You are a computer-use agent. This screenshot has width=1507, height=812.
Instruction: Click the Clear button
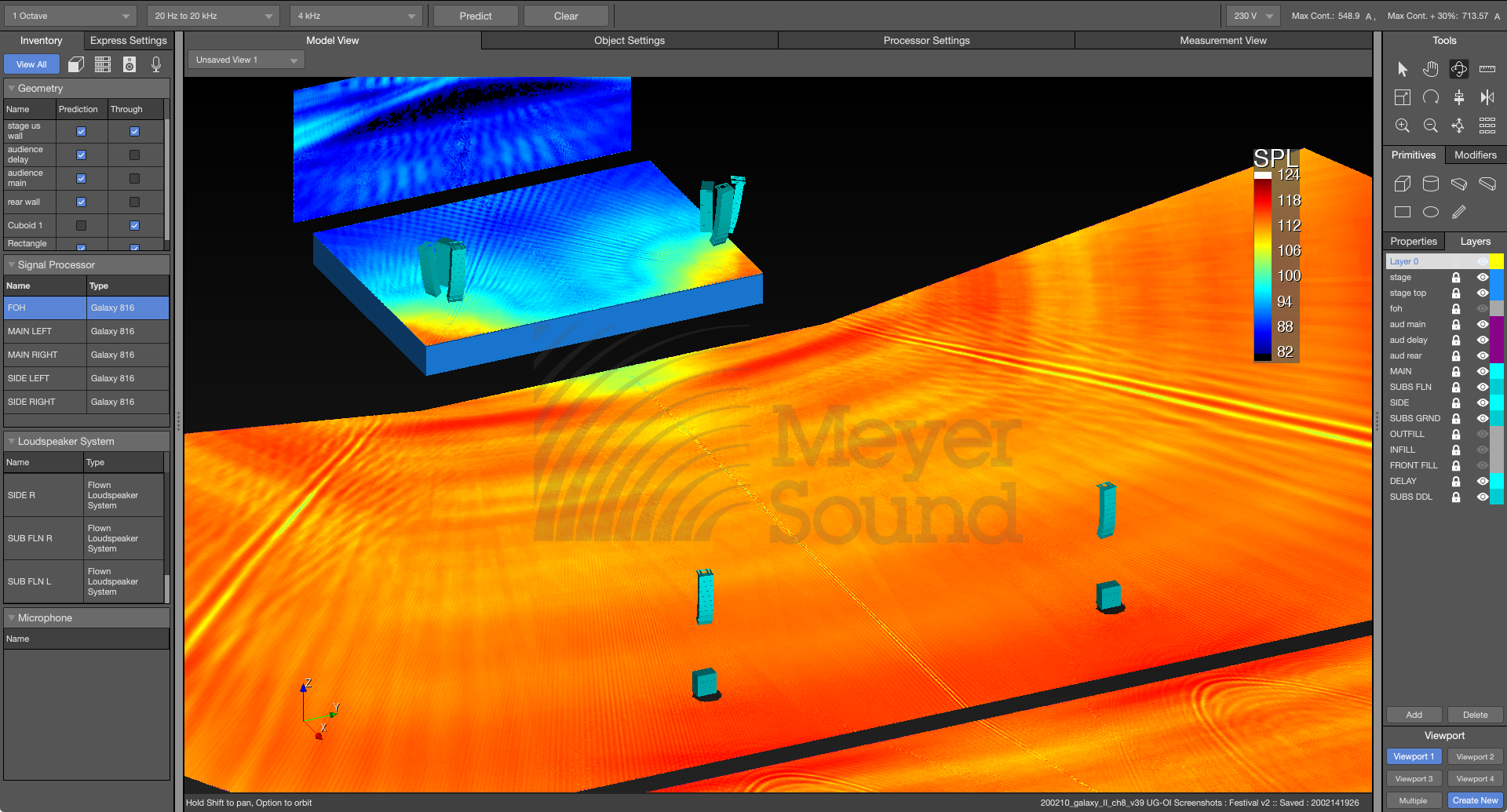(x=566, y=16)
